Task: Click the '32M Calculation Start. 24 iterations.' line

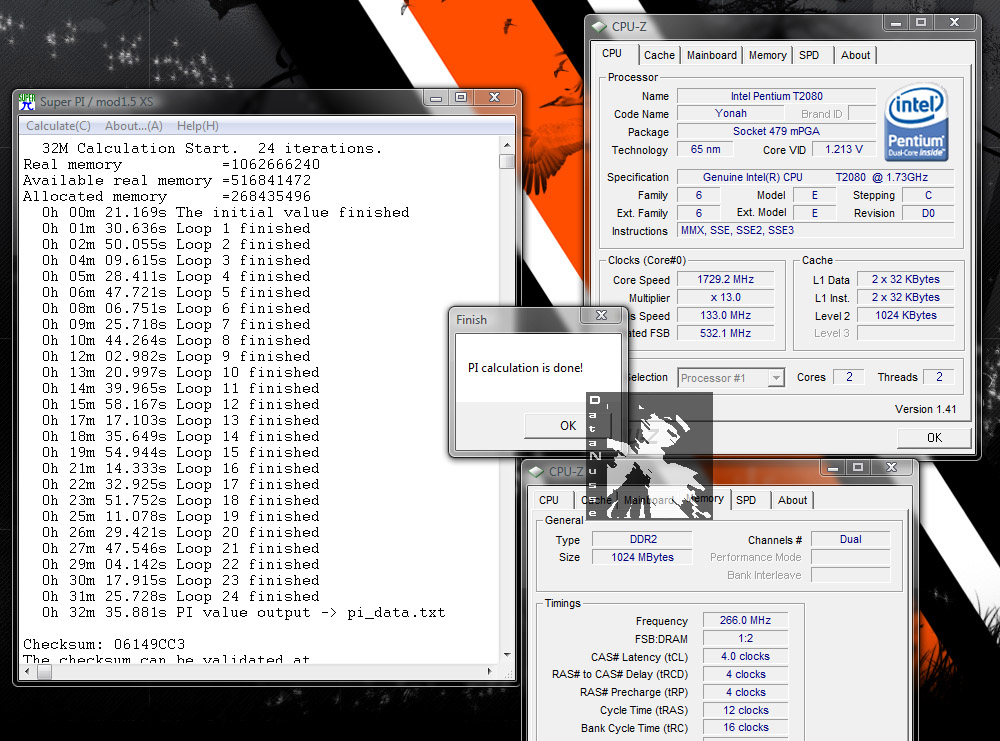Action: point(212,148)
